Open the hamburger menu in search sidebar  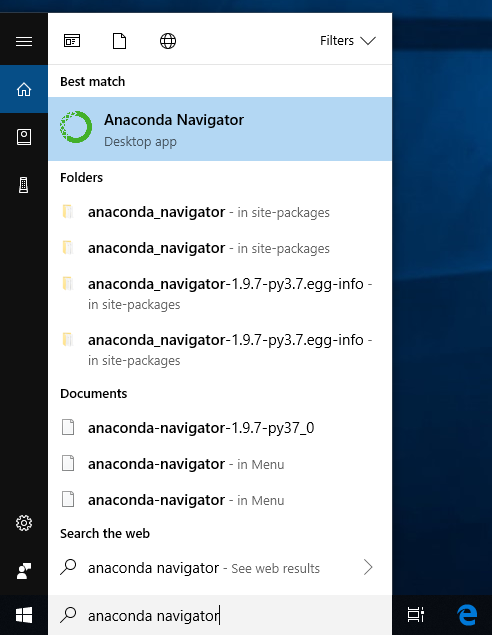coord(24,41)
